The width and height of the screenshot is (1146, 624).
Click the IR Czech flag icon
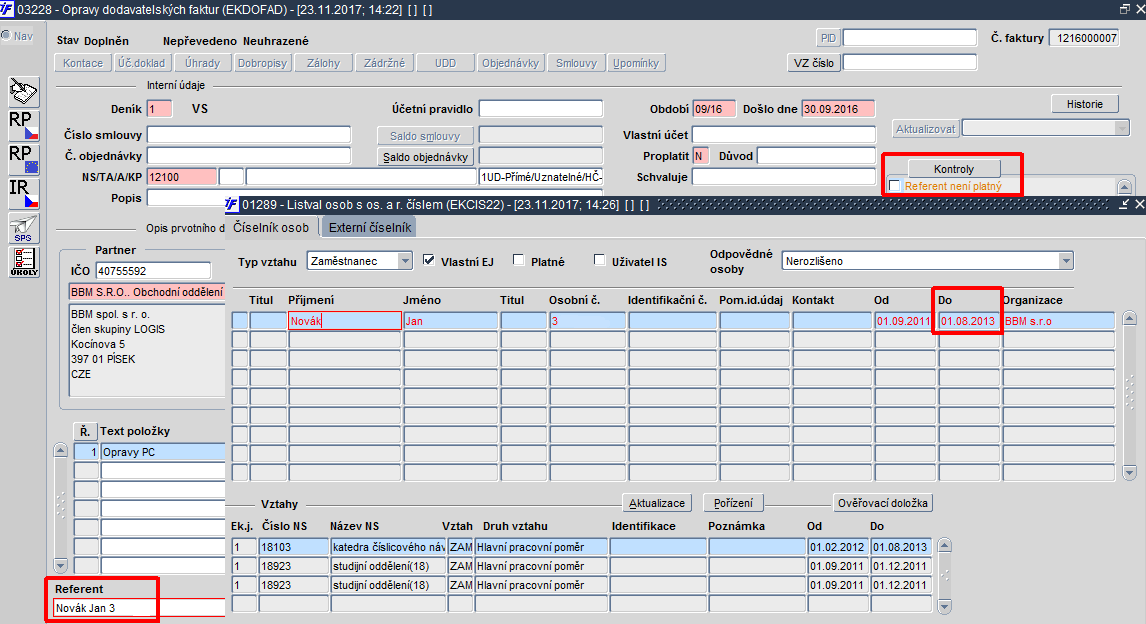point(23,194)
